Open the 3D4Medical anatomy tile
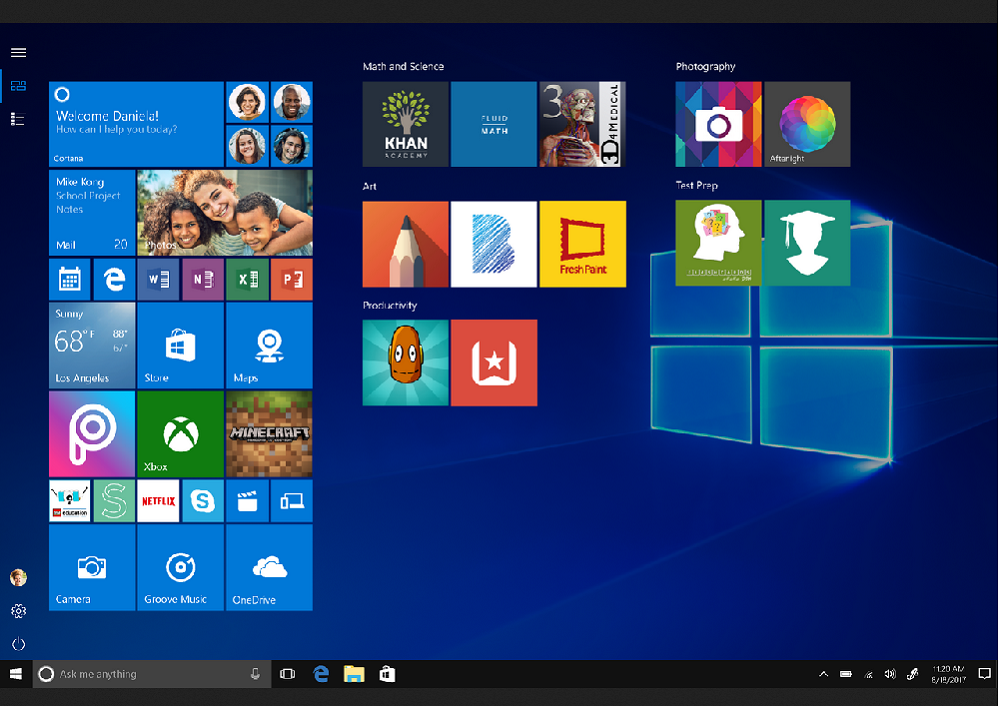 (x=583, y=124)
